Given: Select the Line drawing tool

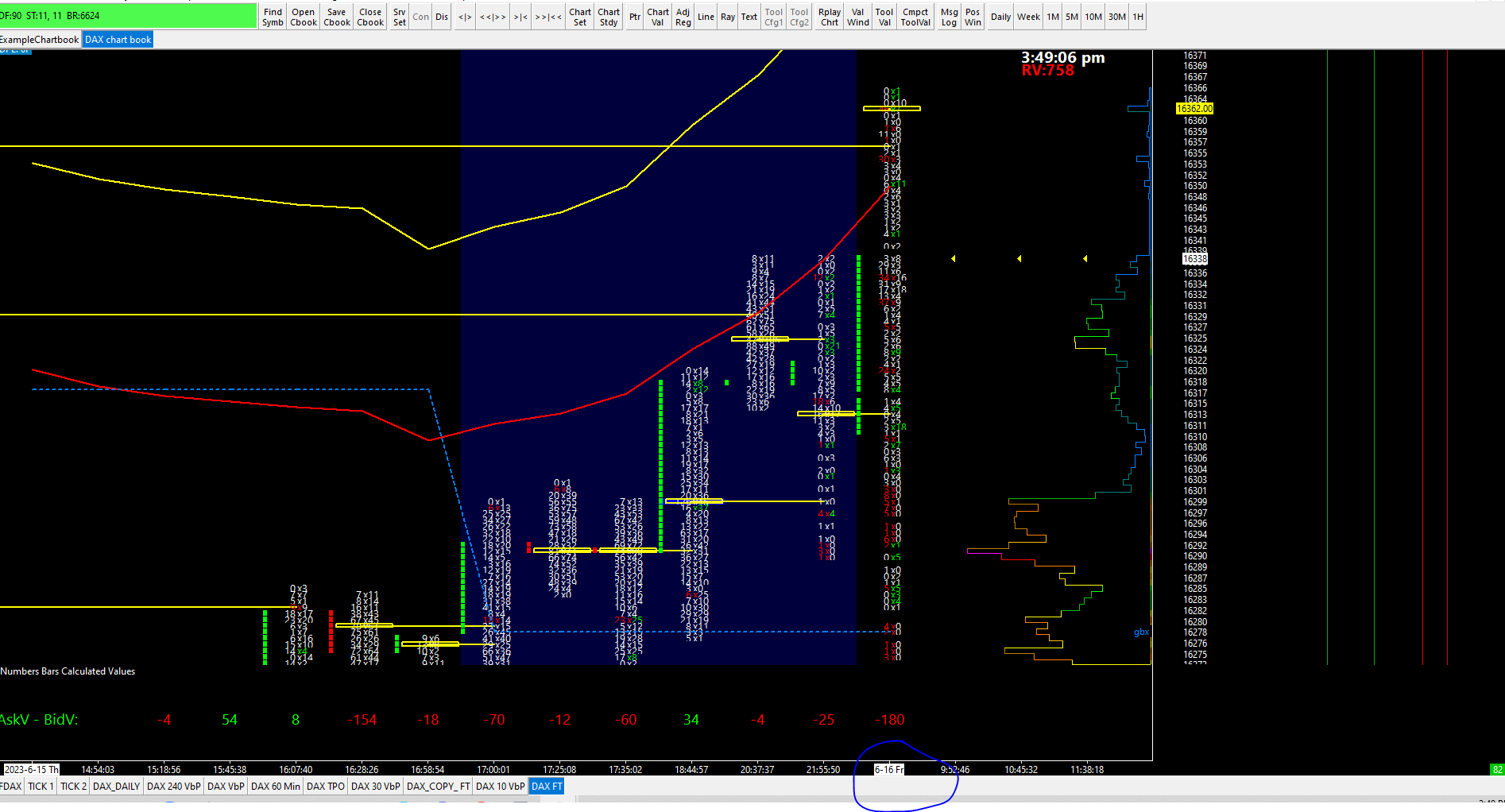Looking at the screenshot, I should [x=706, y=17].
